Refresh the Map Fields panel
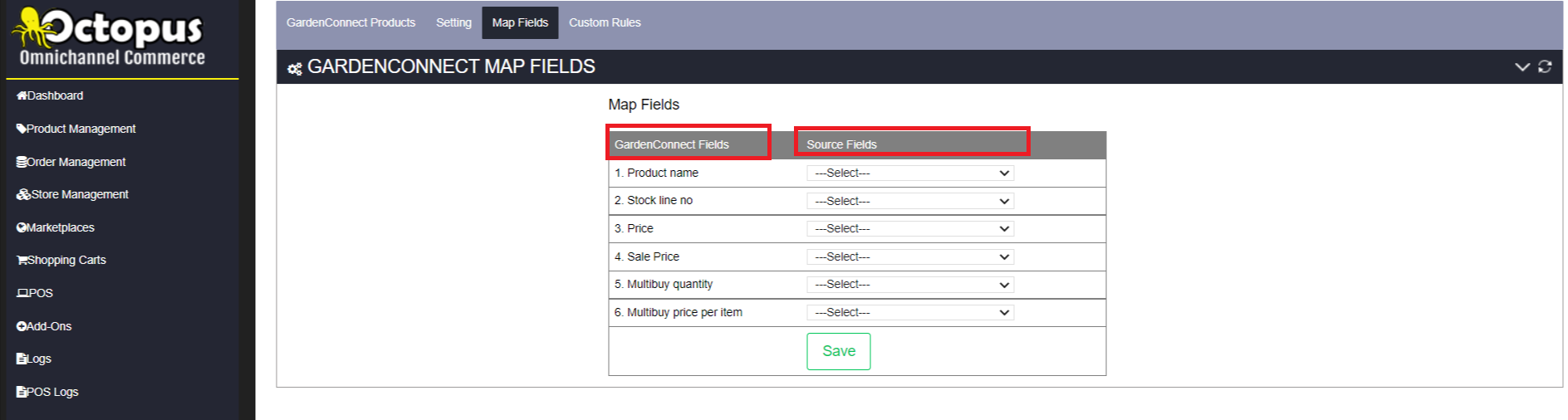This screenshot has height=420, width=1568. click(x=1545, y=66)
